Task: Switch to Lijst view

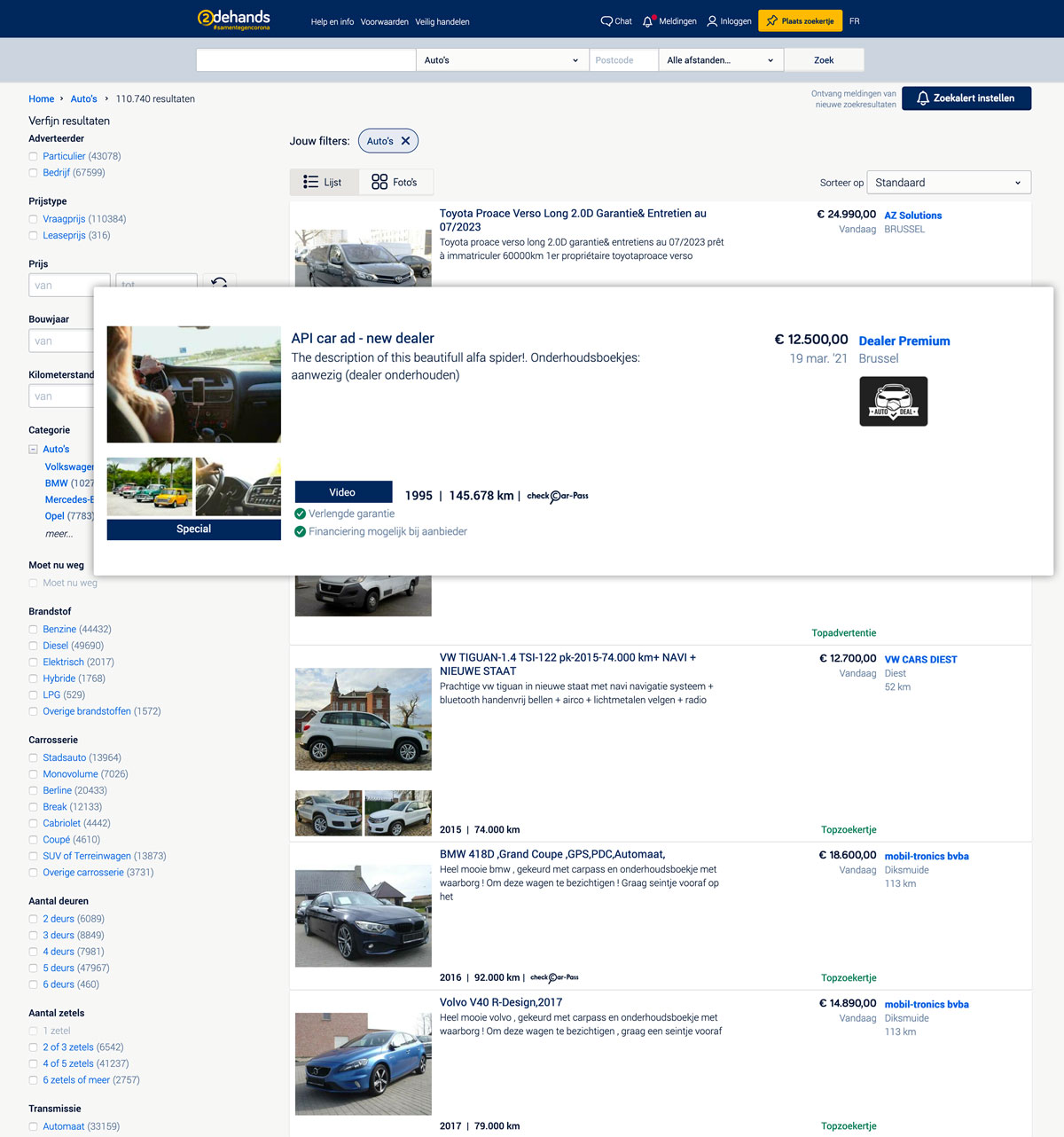Action: [324, 182]
